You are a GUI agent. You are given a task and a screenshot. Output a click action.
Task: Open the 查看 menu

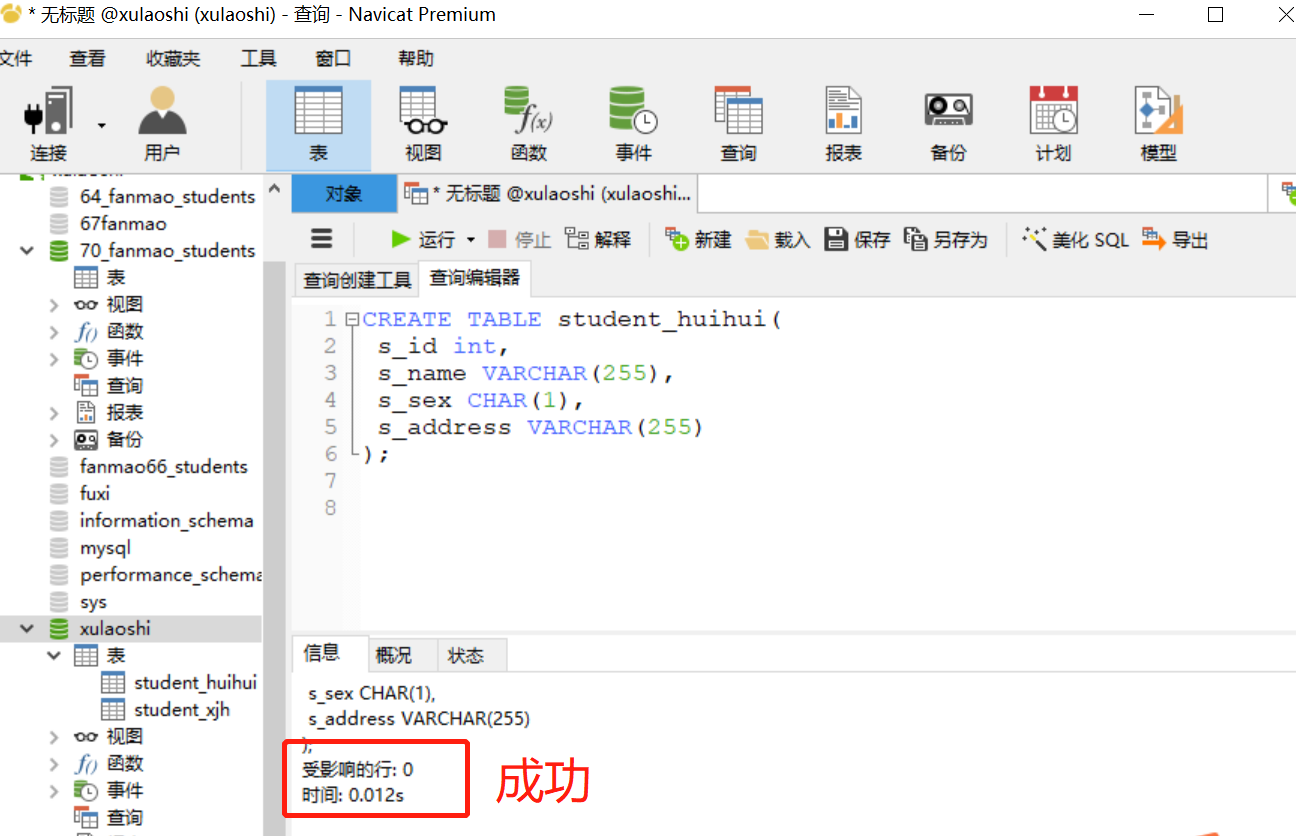87,59
